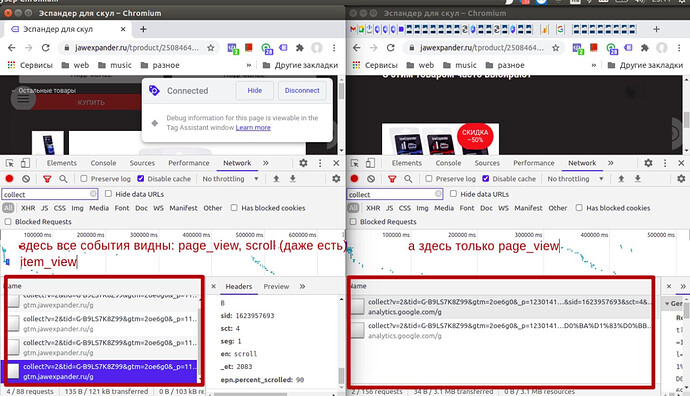Toggle Preserve log in right DevTools
Image resolution: width=690 pixels, height=396 pixels.
point(429,179)
